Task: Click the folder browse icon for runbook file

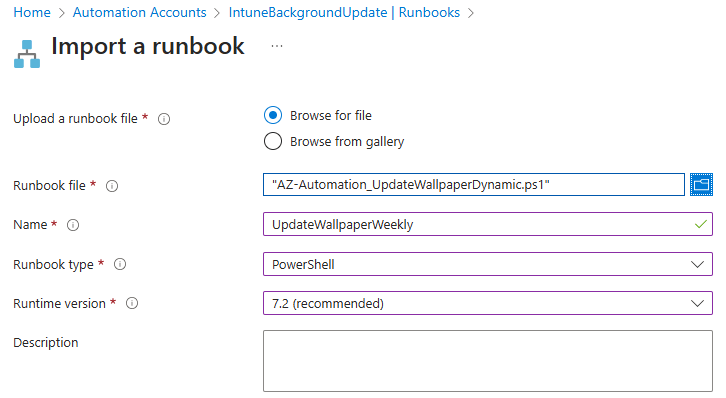Action: pos(701,185)
